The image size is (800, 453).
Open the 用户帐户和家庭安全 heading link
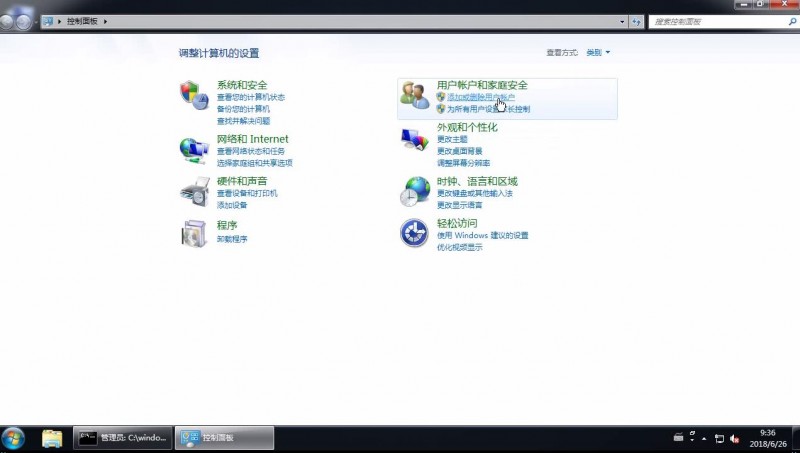coord(482,85)
